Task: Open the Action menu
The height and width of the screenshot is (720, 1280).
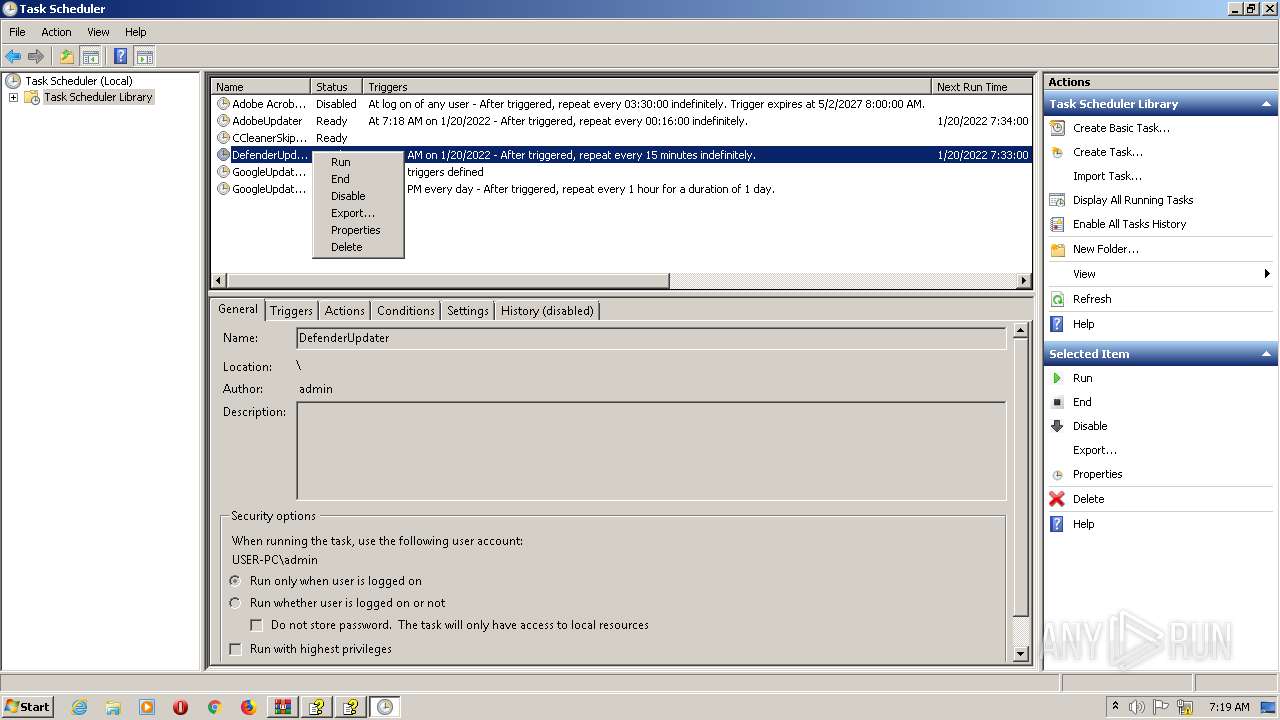Action: 56,32
